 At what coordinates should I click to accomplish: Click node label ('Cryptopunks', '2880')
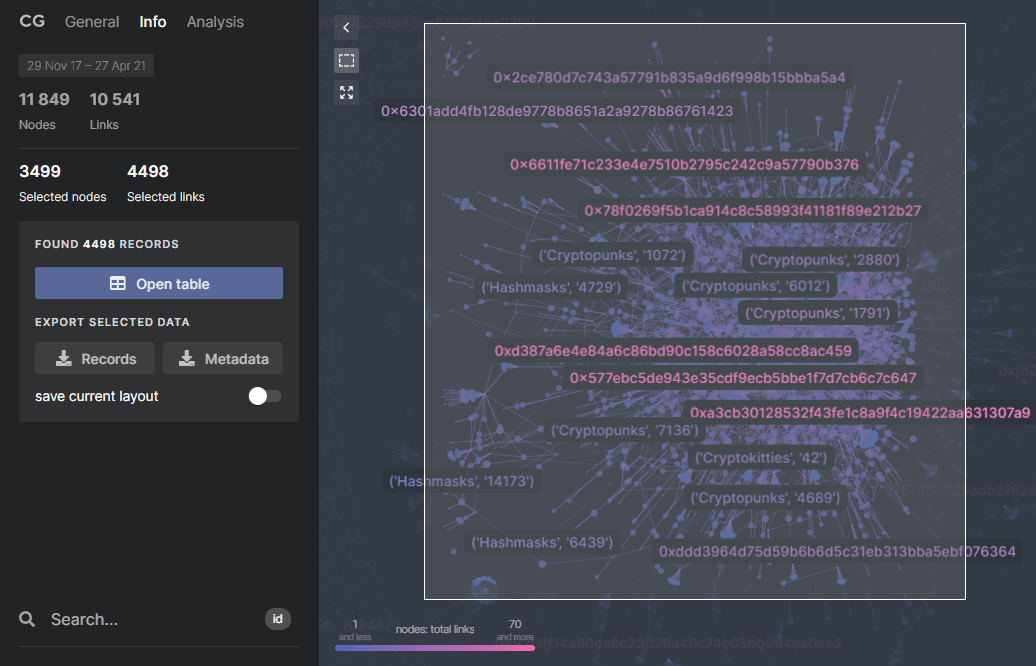[x=825, y=260]
